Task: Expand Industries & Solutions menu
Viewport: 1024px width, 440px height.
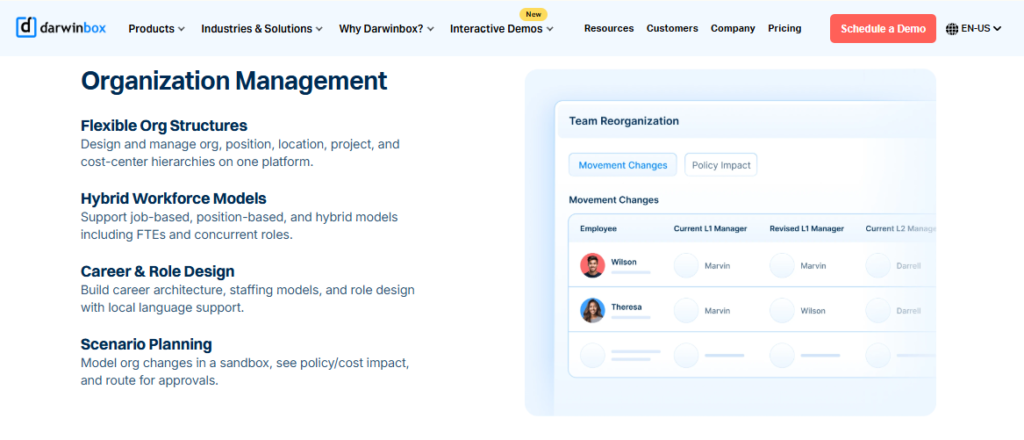Action: tap(262, 29)
